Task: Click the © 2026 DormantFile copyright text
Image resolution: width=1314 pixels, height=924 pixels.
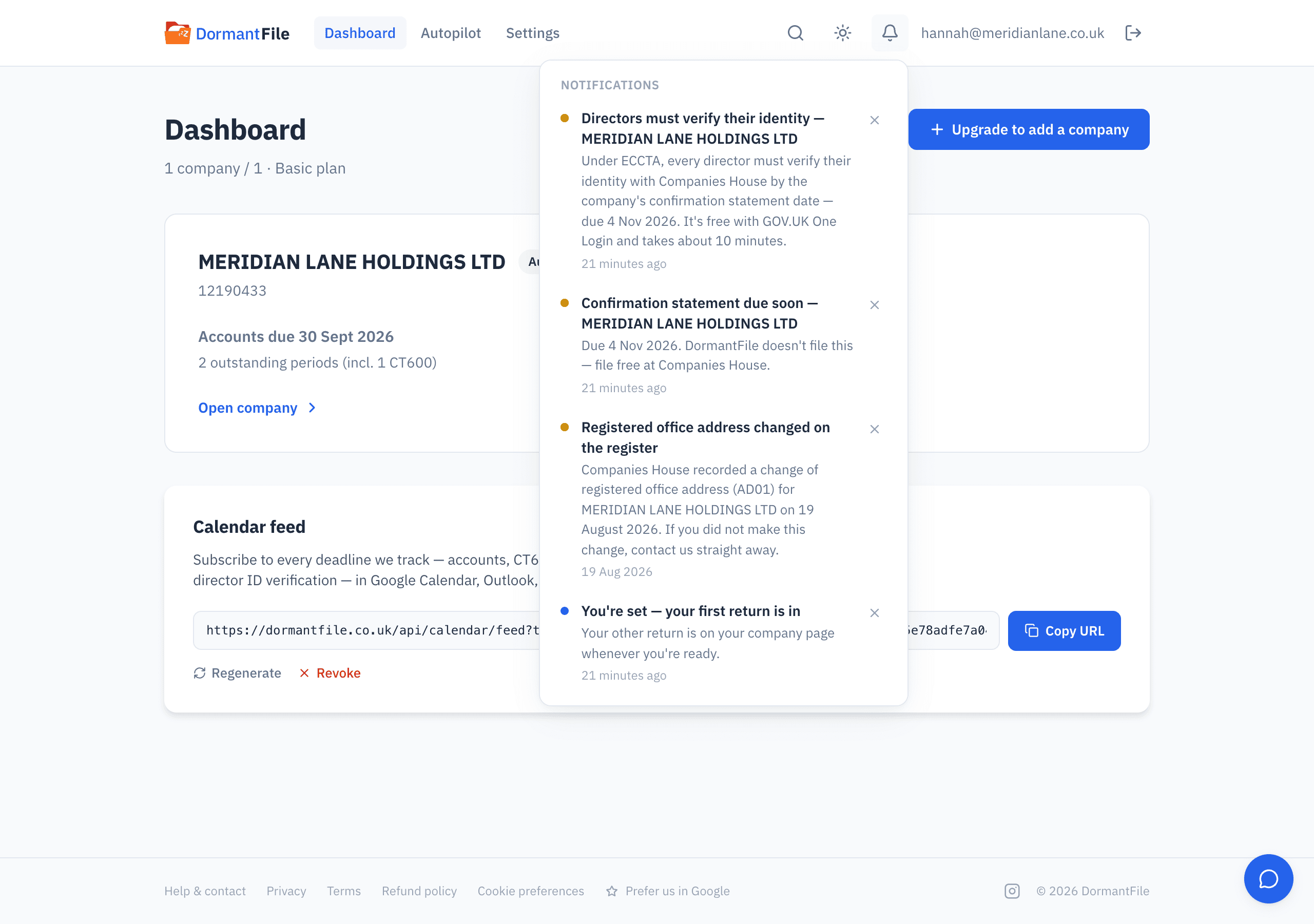Action: tap(1093, 891)
